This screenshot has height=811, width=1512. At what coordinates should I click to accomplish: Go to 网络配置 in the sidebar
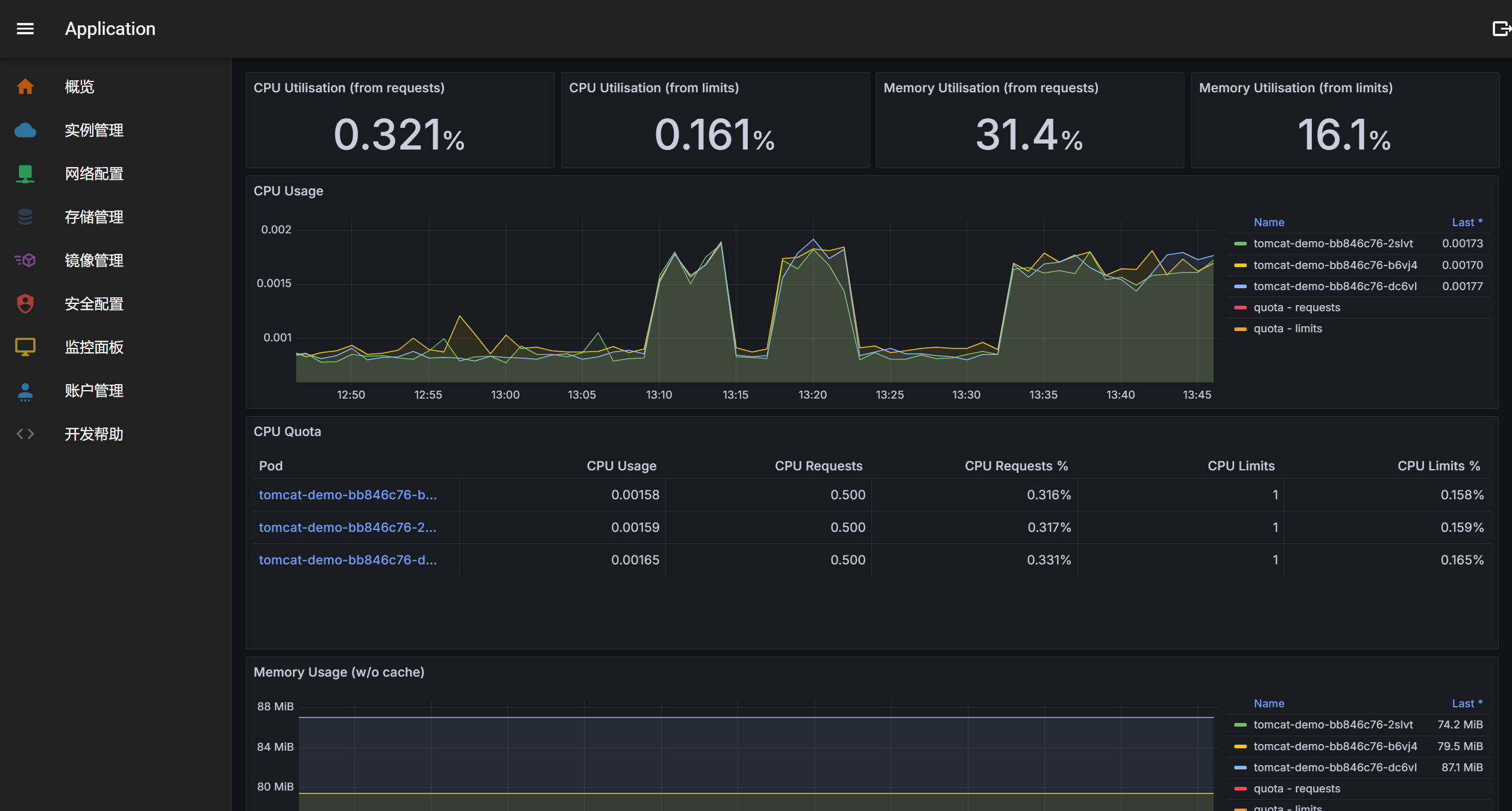(x=94, y=174)
